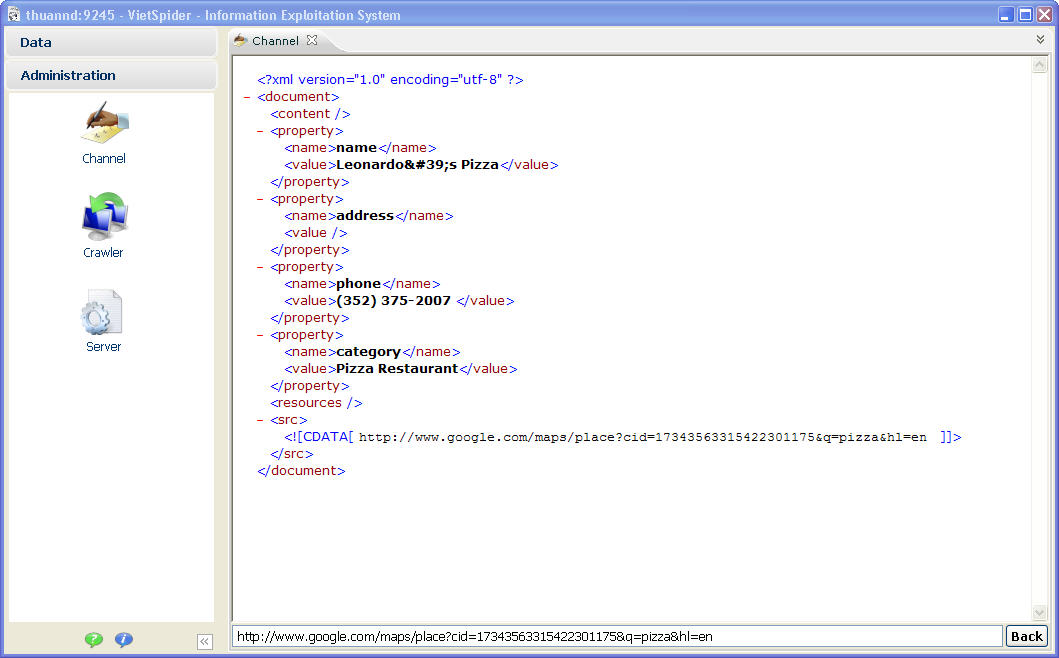Select the Channel tab
The height and width of the screenshot is (658, 1059).
[276, 41]
